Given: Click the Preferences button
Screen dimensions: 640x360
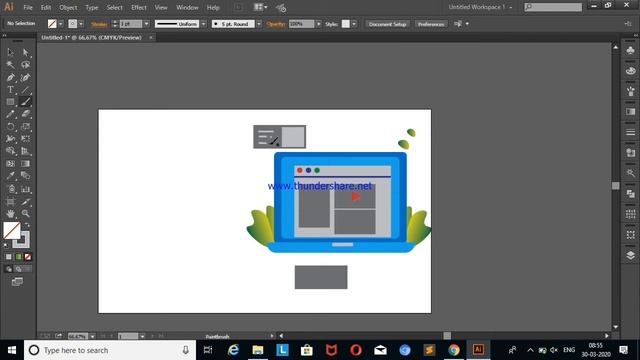Looking at the screenshot, I should coord(431,24).
